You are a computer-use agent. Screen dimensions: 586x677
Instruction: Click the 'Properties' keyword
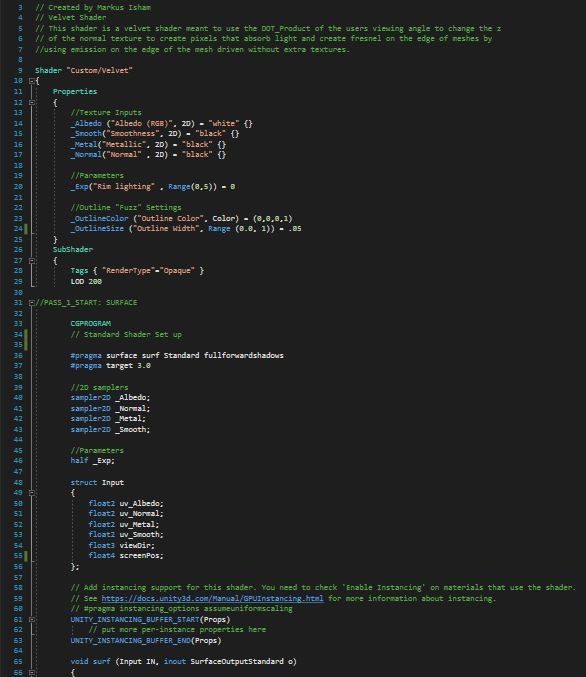click(75, 92)
